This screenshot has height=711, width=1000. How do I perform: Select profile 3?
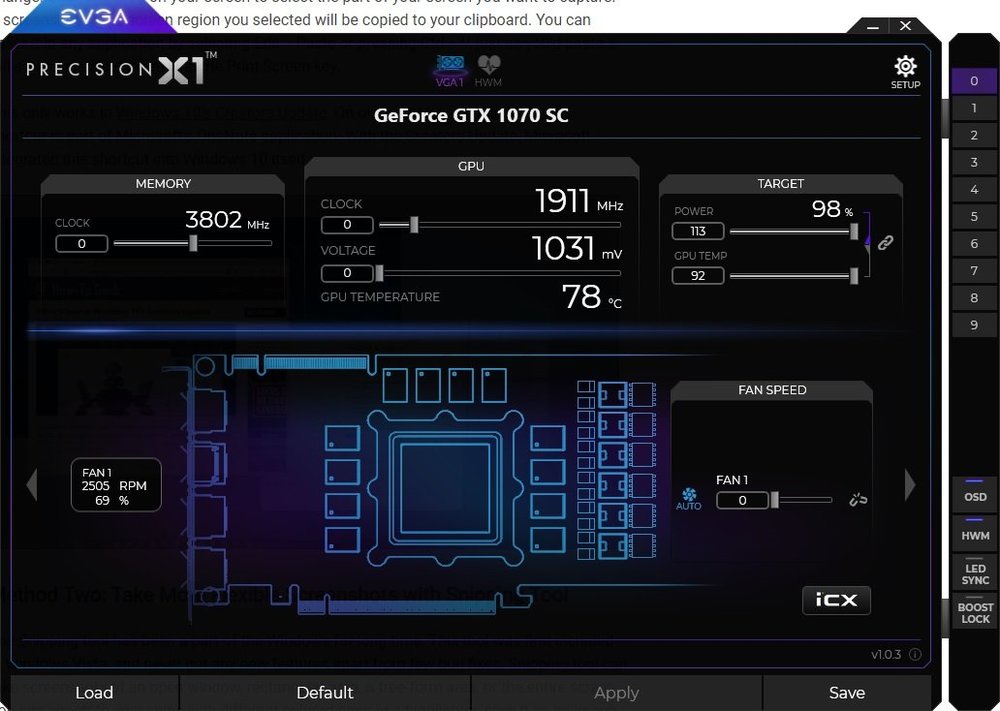[974, 162]
